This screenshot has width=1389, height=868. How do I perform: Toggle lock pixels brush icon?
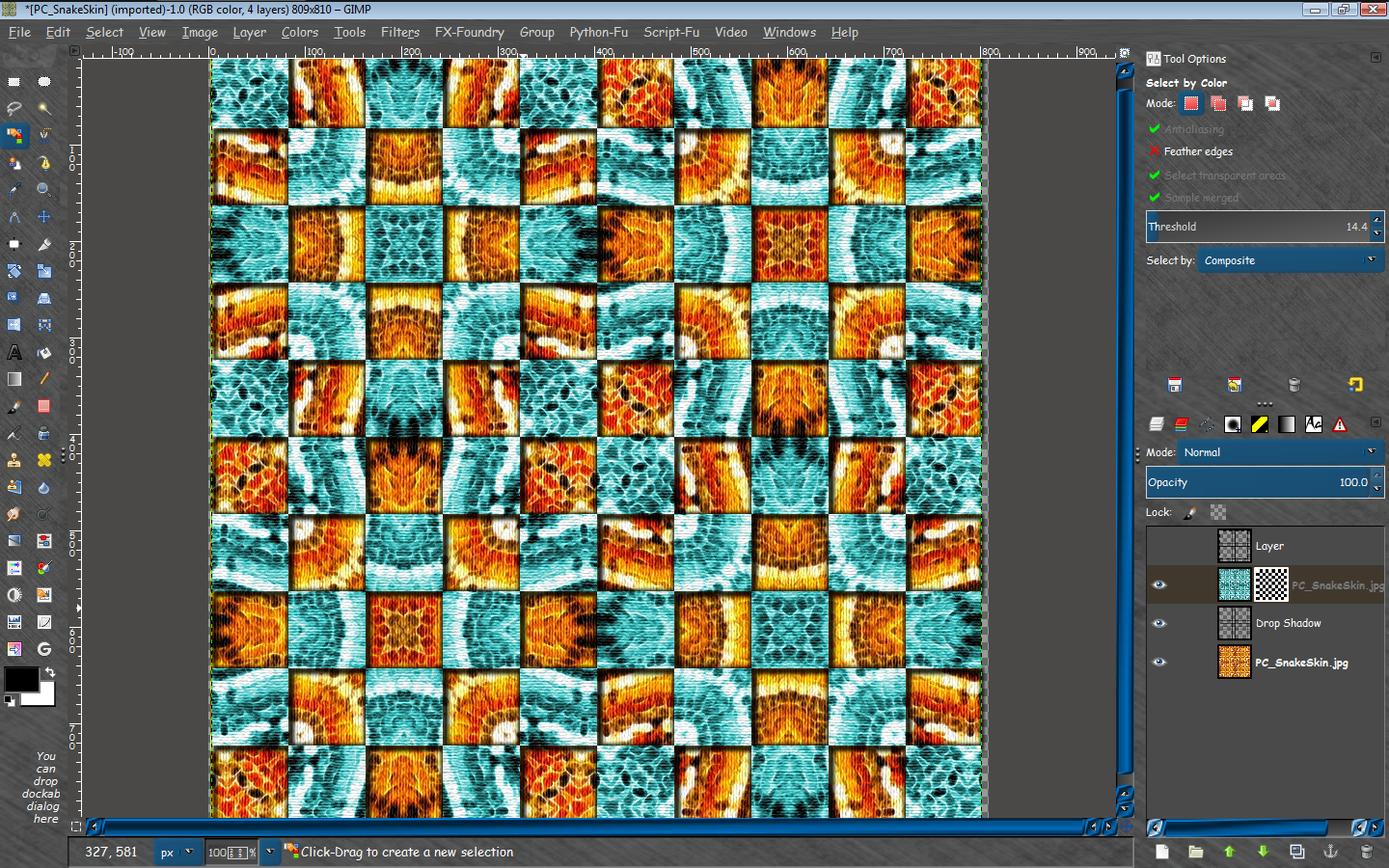point(1190,513)
